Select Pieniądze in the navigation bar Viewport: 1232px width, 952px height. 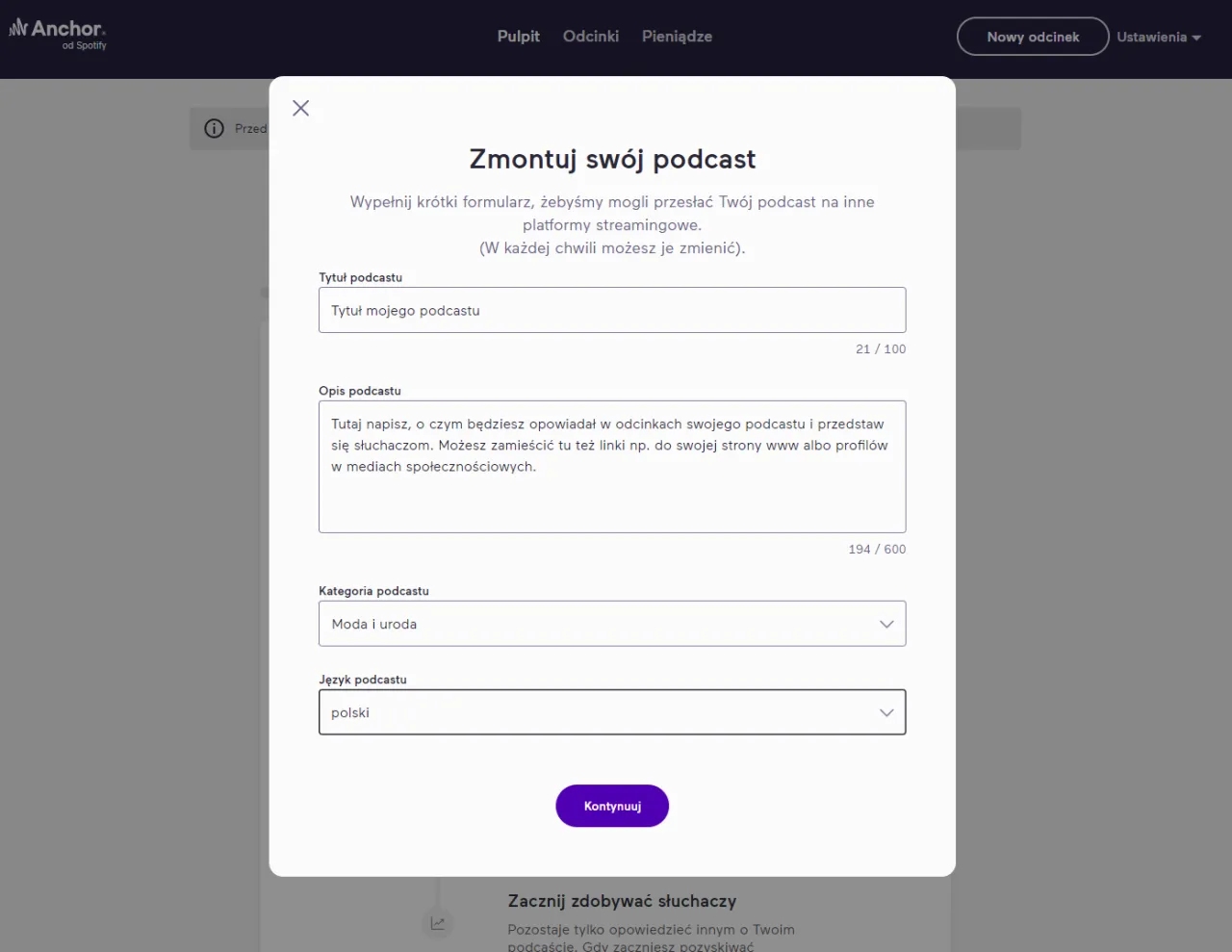677,37
